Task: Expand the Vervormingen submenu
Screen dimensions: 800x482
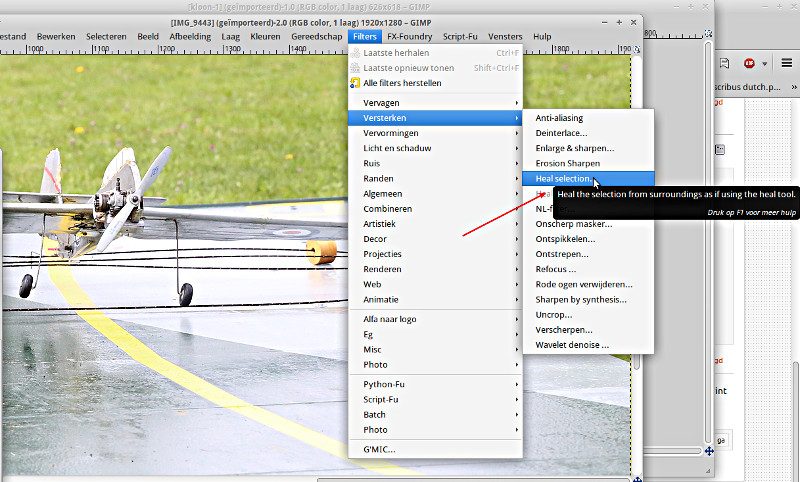Action: [435, 133]
